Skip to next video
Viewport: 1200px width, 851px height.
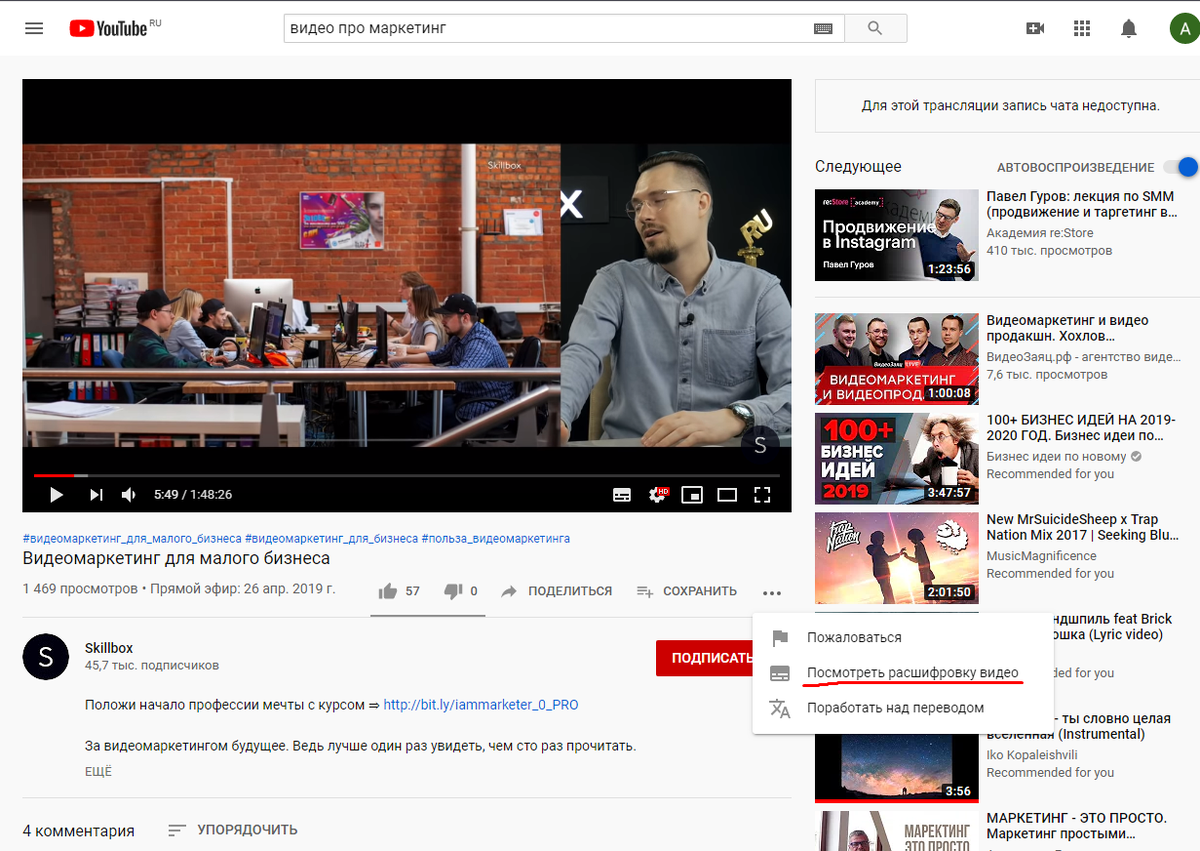(x=96, y=494)
